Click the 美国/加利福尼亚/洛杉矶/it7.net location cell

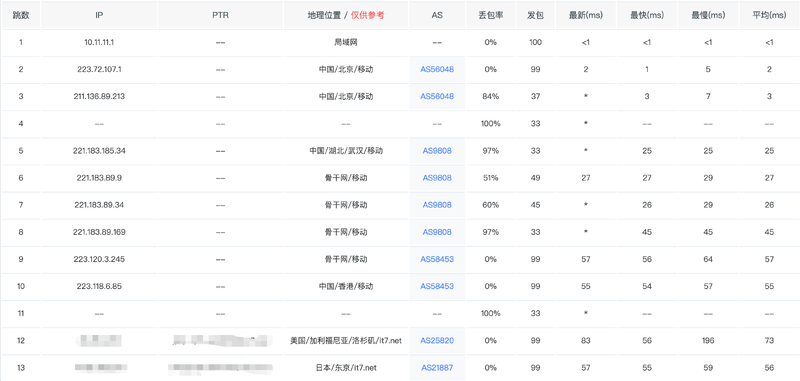coord(346,340)
